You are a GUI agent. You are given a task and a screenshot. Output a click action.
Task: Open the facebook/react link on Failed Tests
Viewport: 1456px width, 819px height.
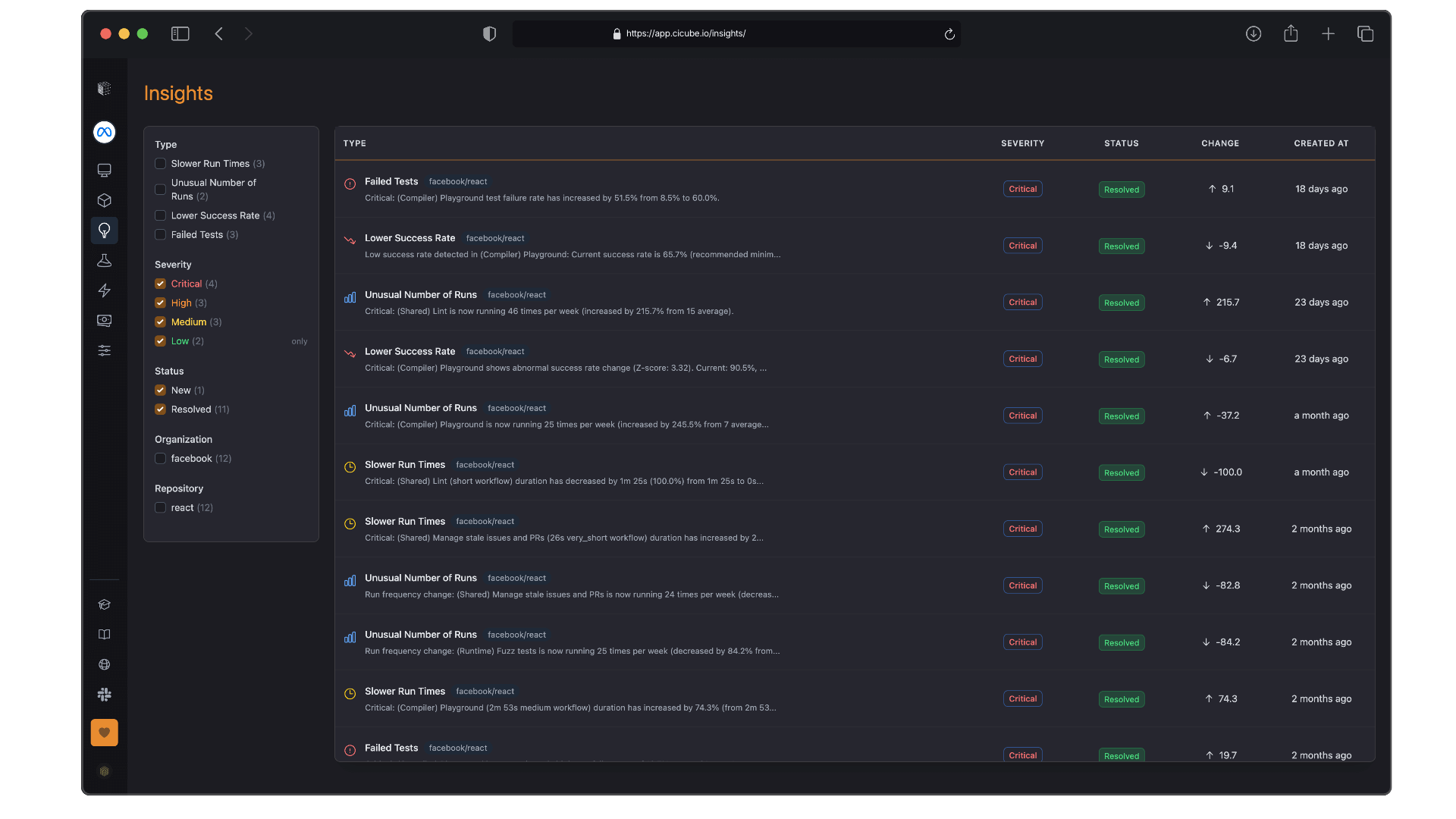click(458, 182)
